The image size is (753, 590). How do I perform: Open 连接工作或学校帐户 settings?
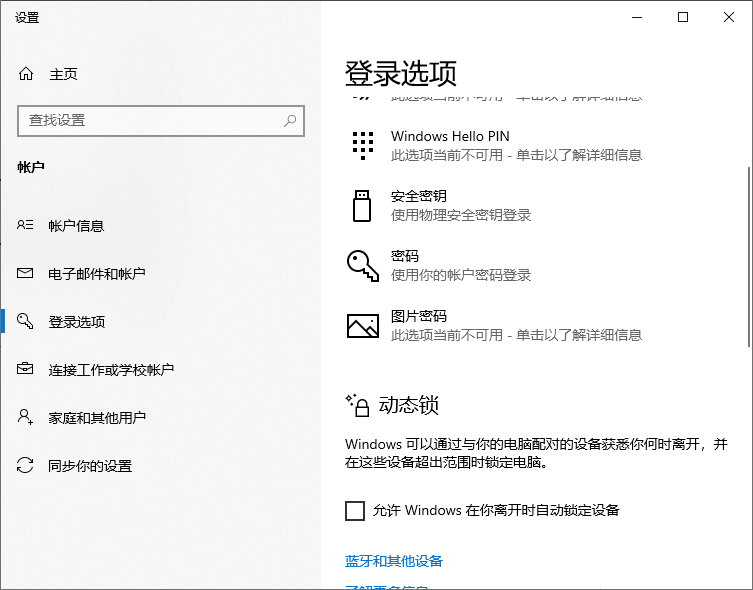coord(111,370)
